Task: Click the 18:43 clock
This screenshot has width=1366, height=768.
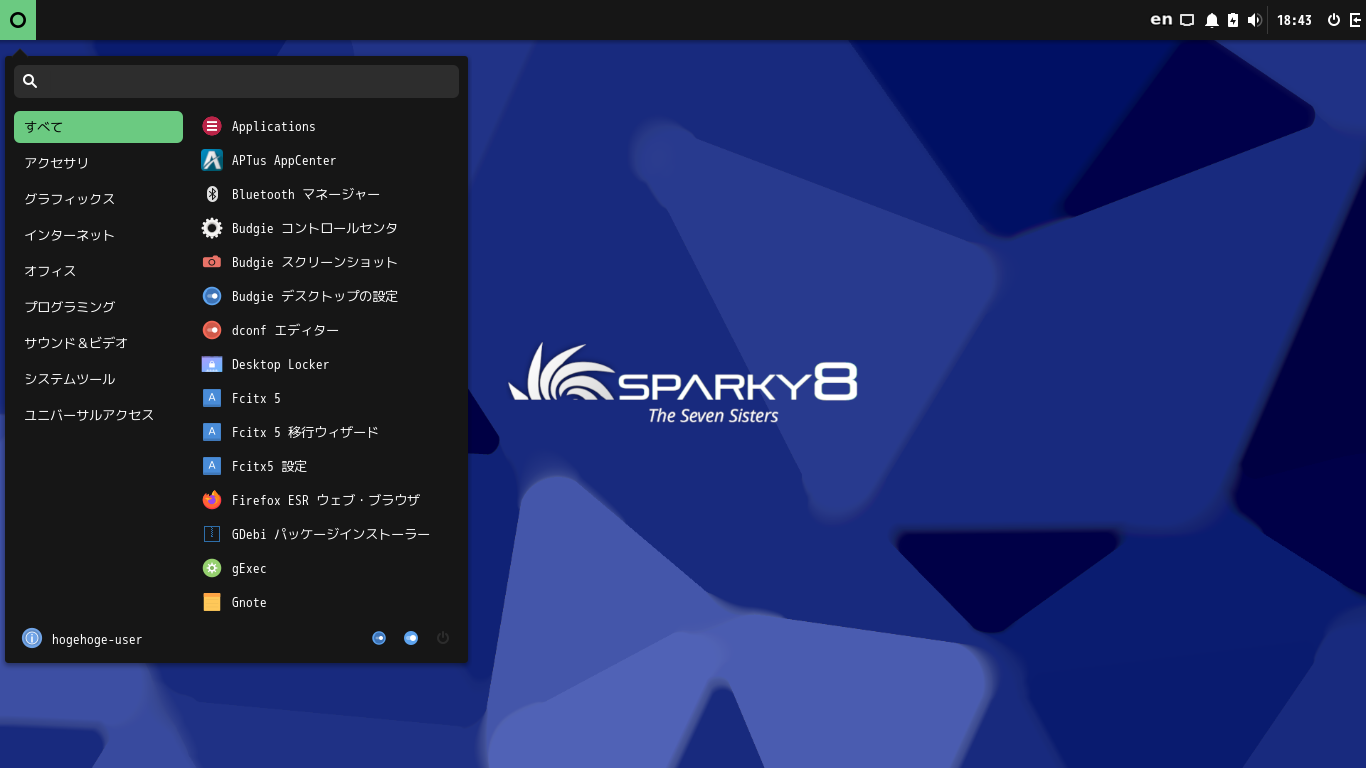Action: click(1294, 20)
